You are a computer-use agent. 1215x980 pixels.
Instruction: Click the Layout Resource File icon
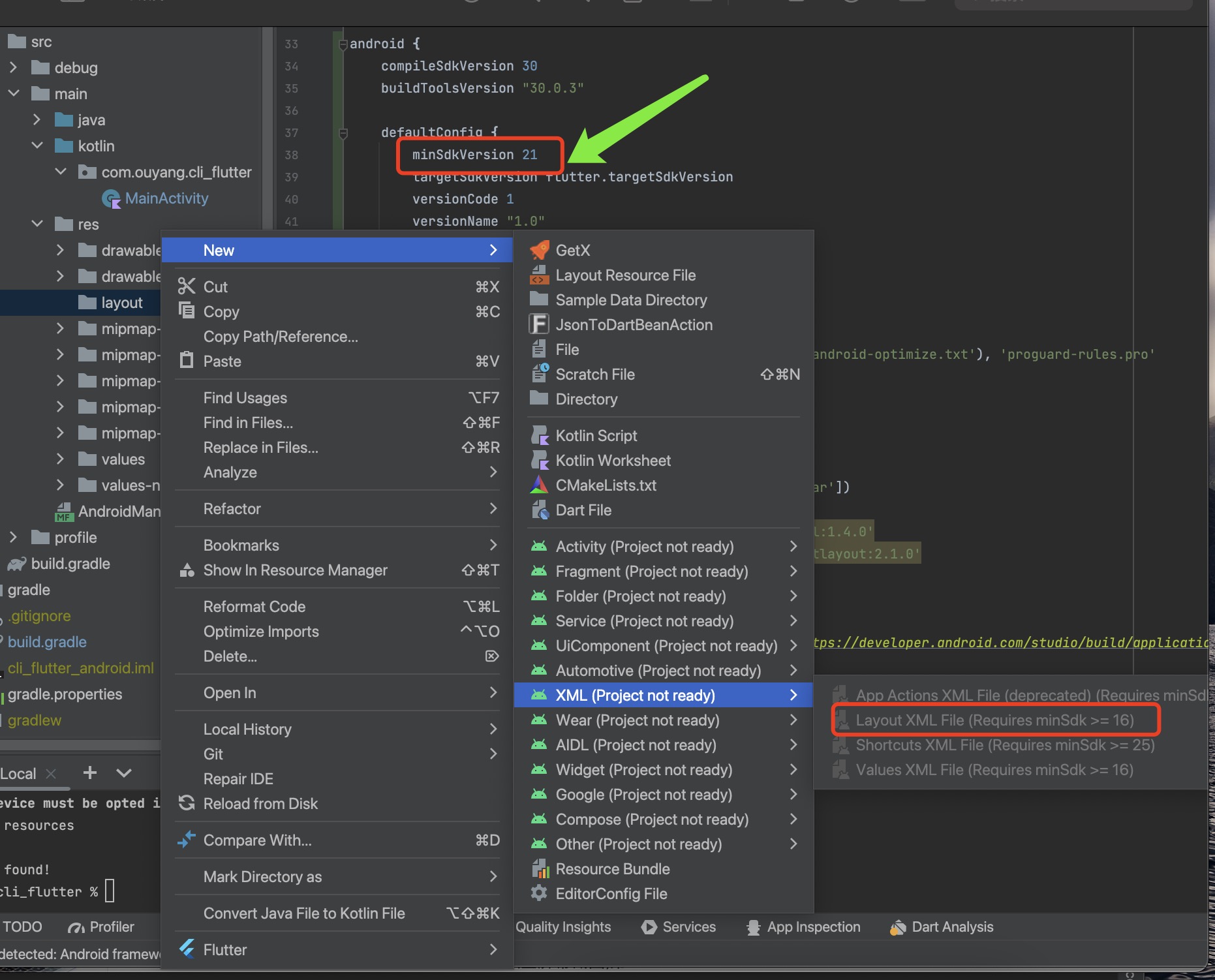pyautogui.click(x=539, y=275)
